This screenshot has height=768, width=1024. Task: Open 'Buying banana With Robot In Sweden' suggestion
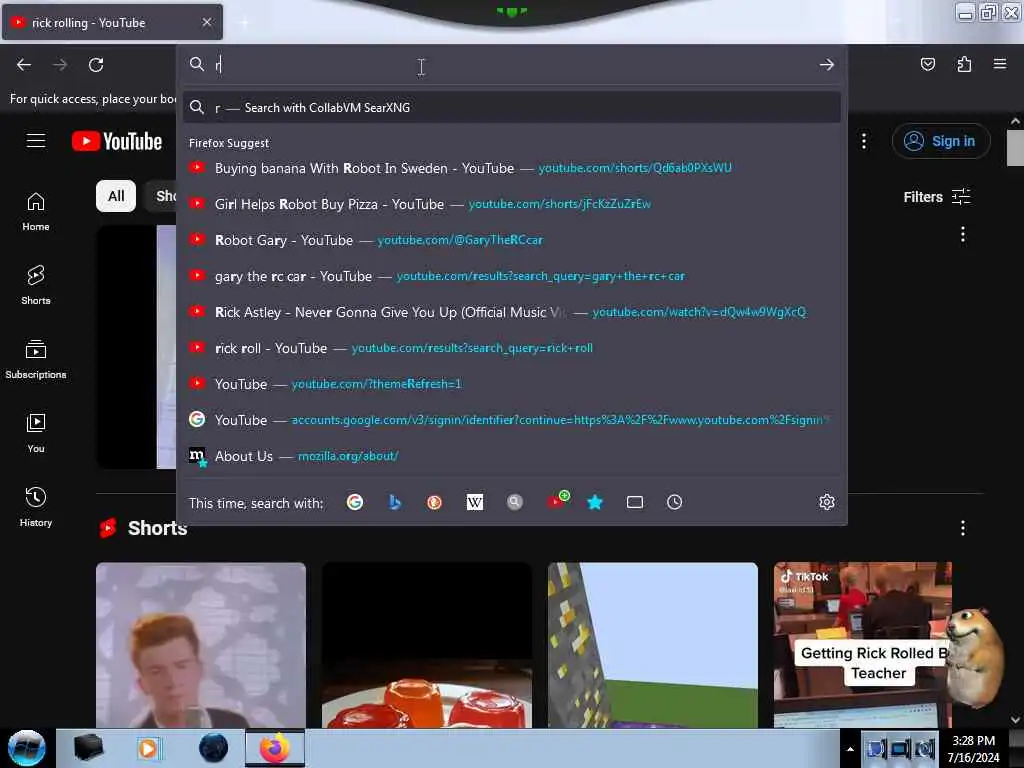click(512, 168)
